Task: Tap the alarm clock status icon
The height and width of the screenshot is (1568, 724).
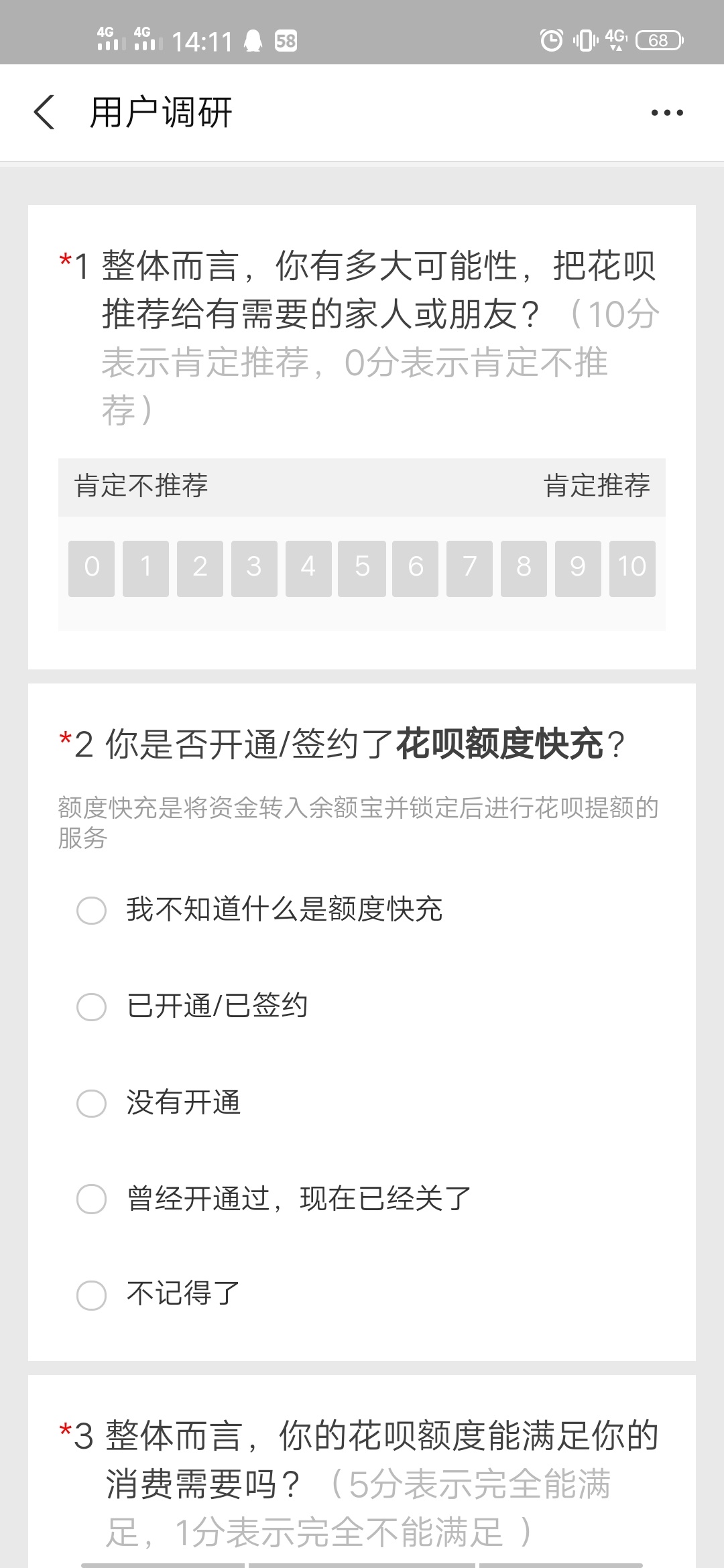Action: point(551,40)
